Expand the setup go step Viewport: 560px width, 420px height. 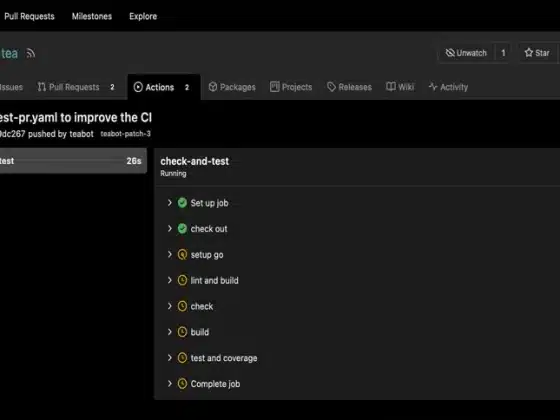click(x=170, y=254)
